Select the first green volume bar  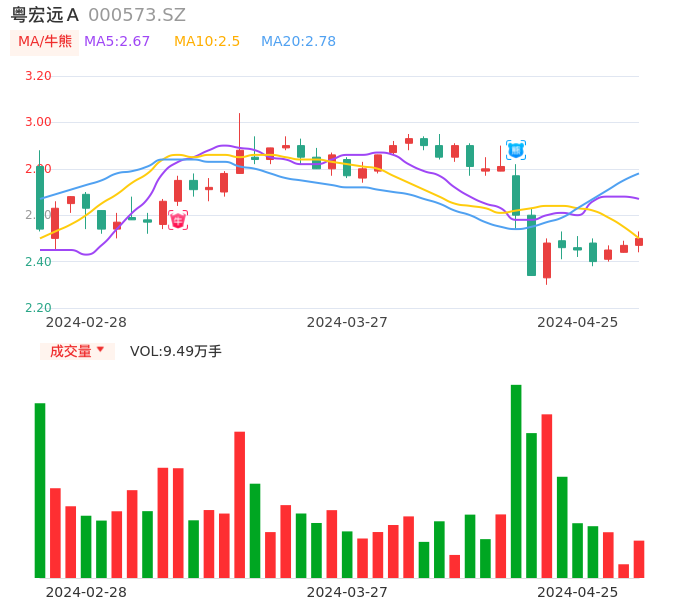tap(40, 490)
